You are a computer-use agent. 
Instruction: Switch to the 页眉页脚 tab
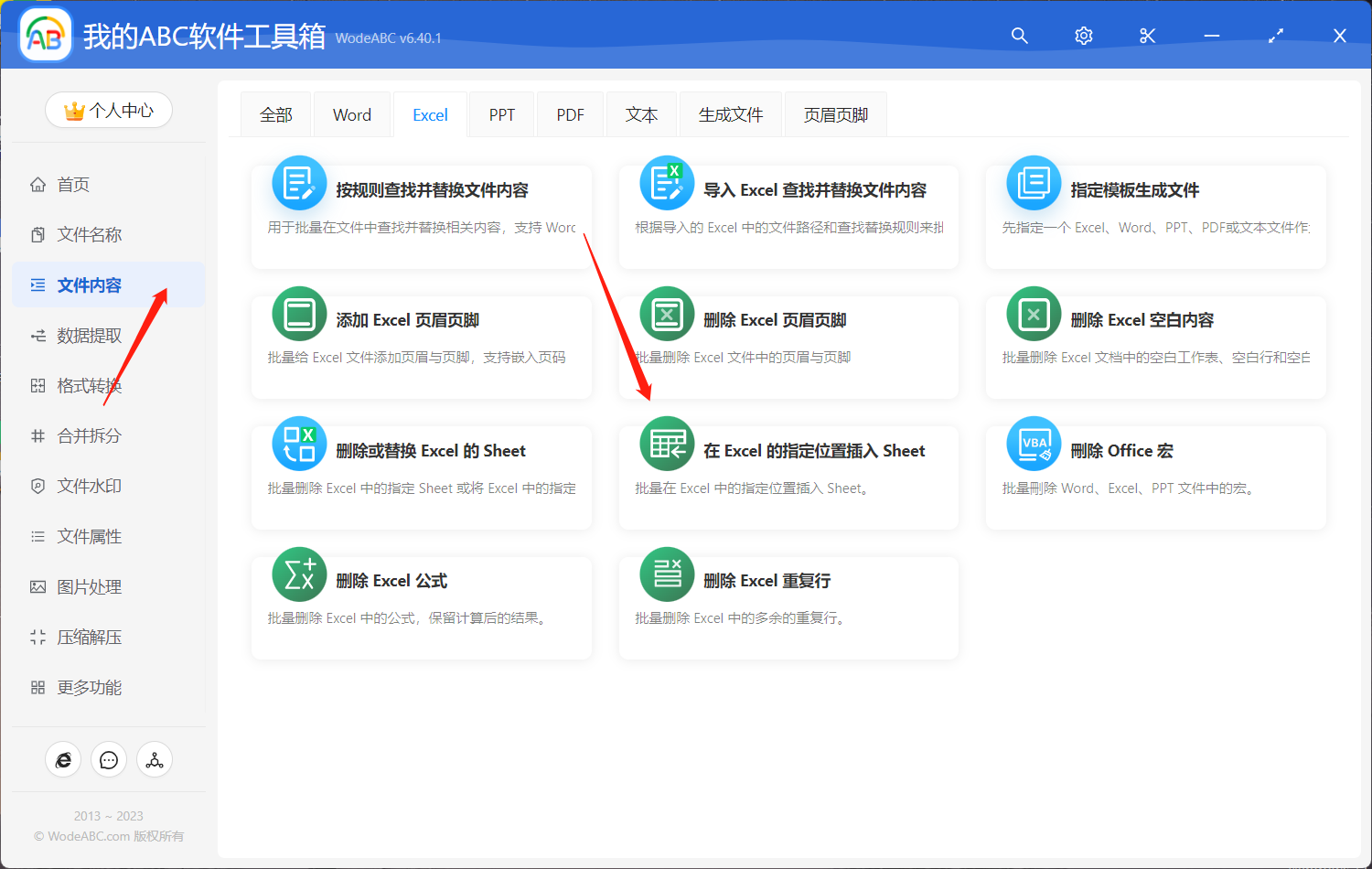(834, 113)
